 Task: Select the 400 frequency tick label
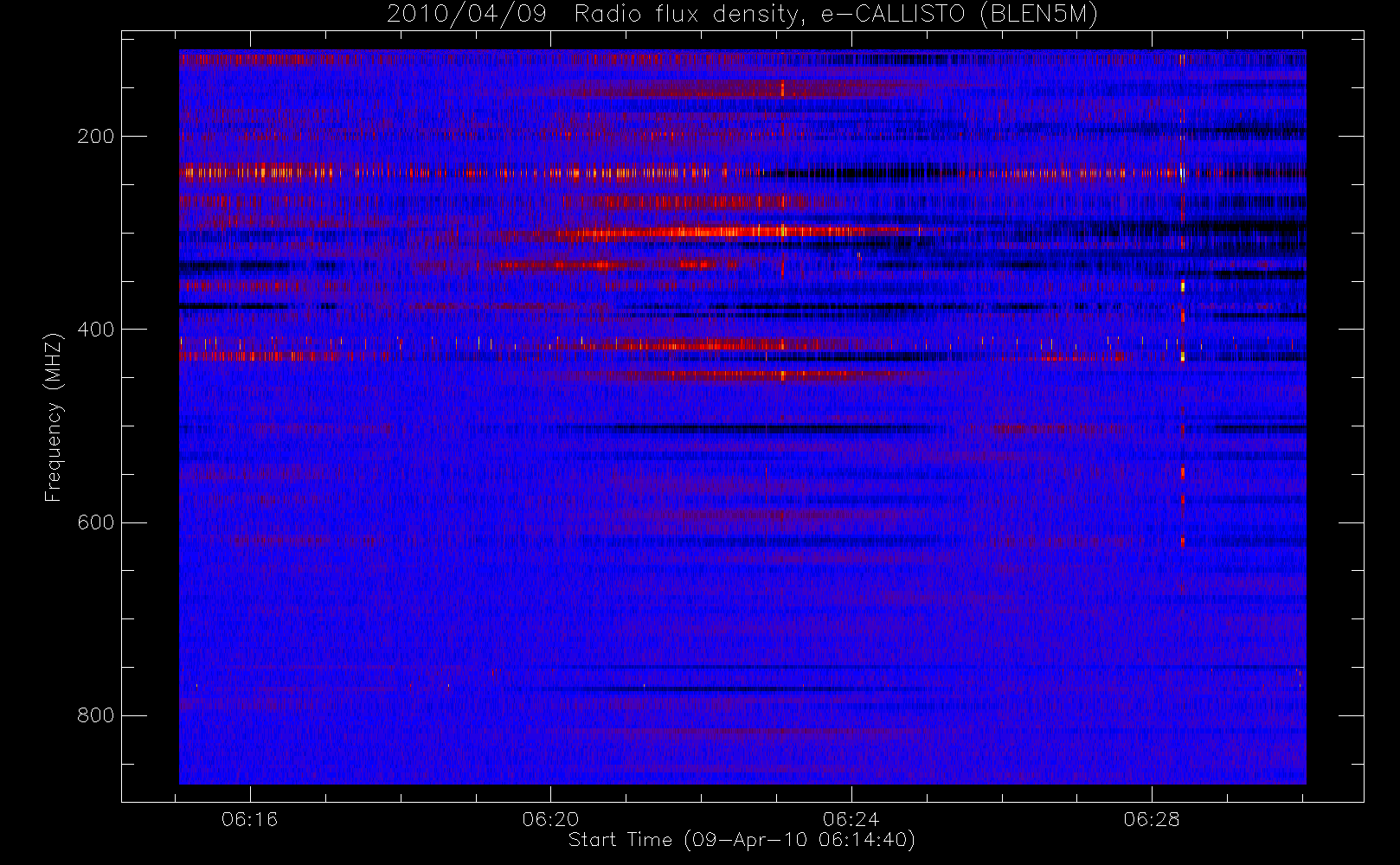[x=95, y=330]
